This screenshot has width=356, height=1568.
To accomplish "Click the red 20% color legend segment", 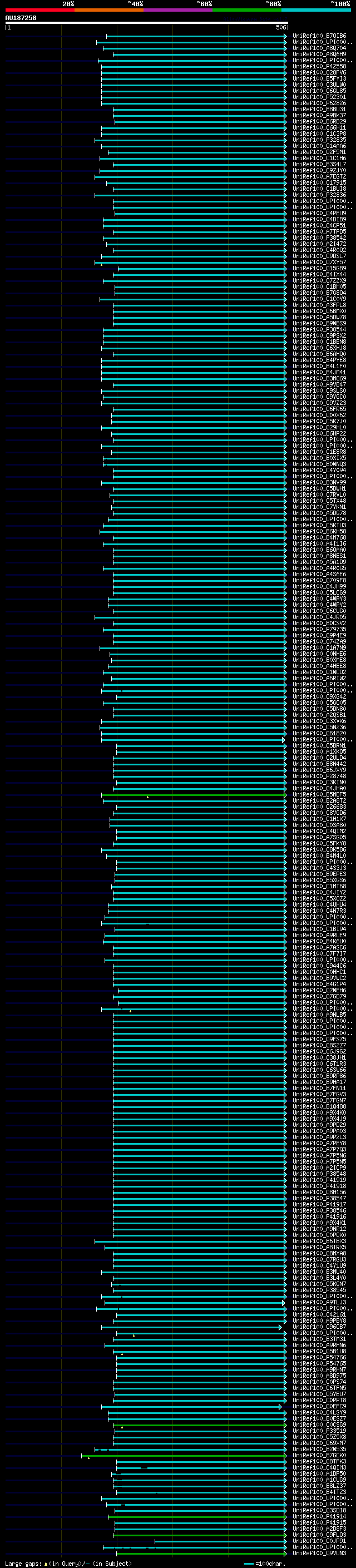I will point(39,10).
